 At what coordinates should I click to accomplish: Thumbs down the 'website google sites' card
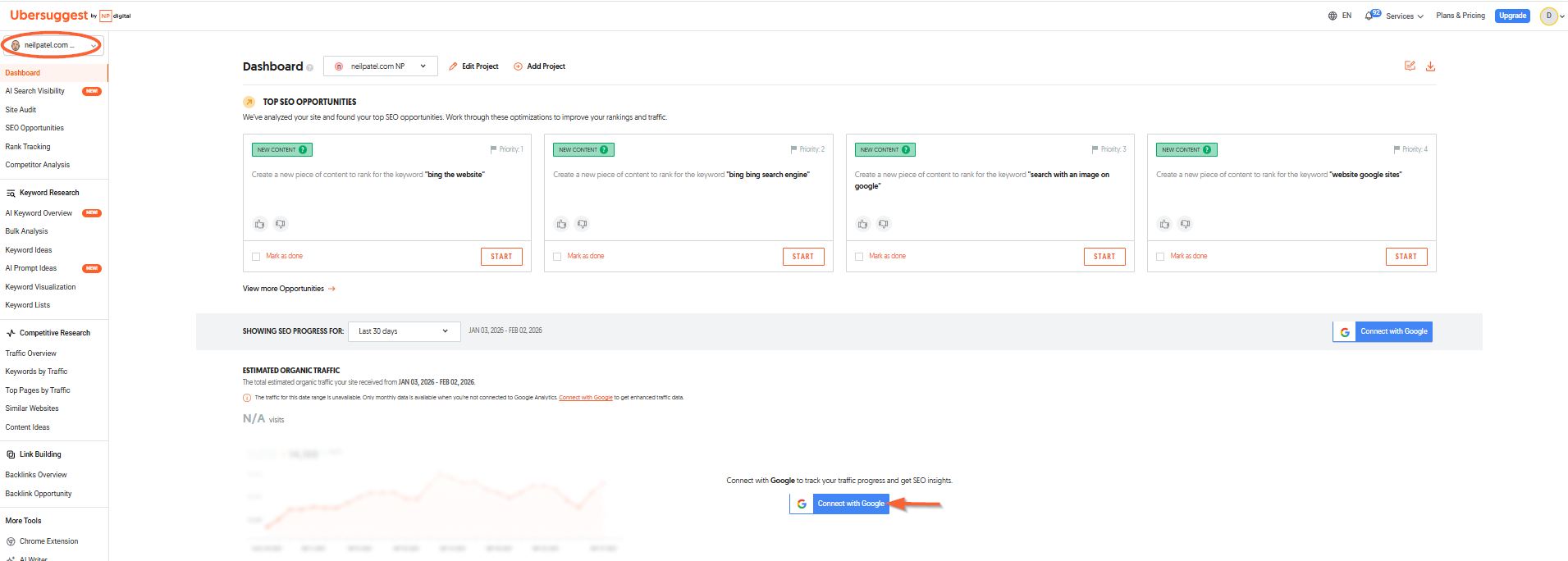(x=1185, y=224)
